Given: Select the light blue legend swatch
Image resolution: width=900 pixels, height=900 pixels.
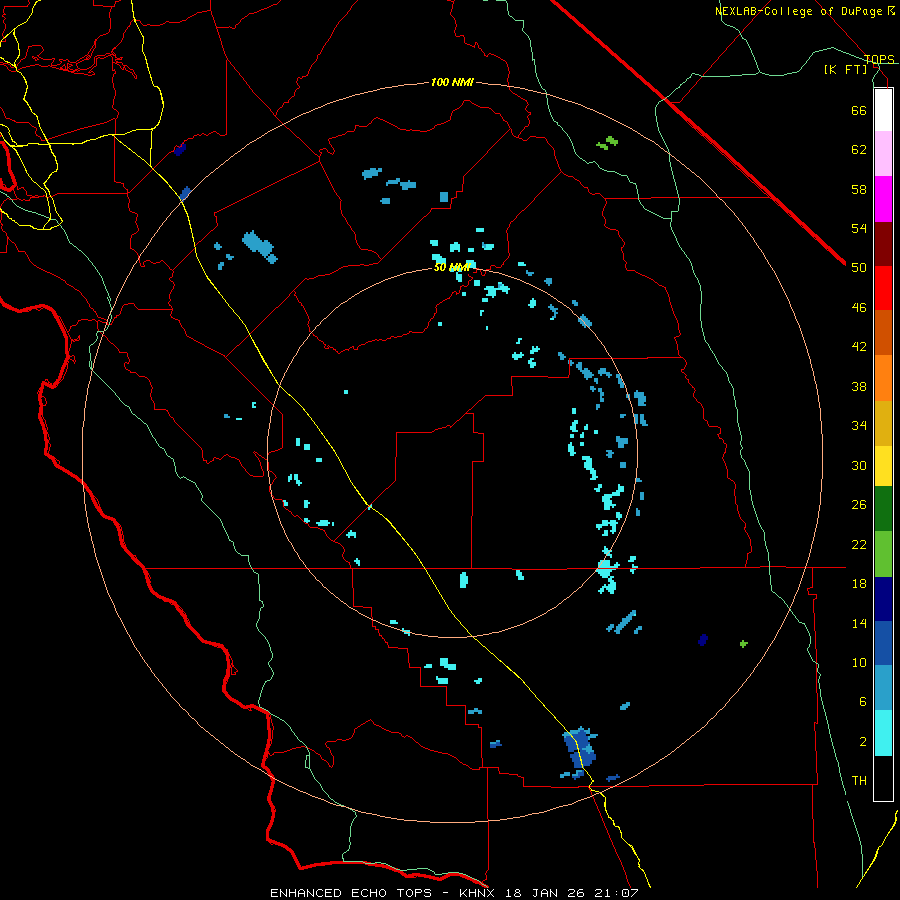Looking at the screenshot, I should point(883,688).
